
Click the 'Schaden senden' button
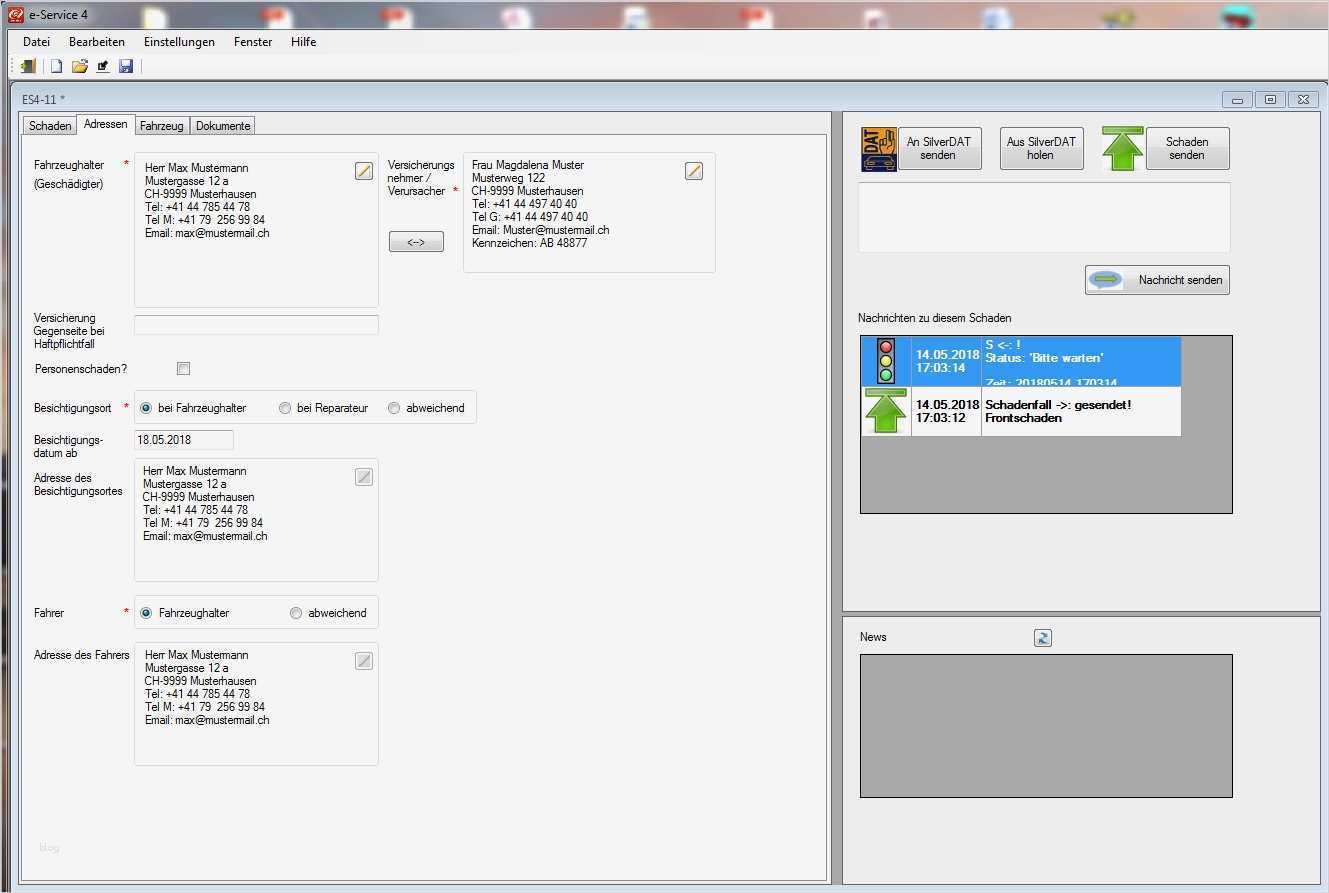tap(1187, 149)
